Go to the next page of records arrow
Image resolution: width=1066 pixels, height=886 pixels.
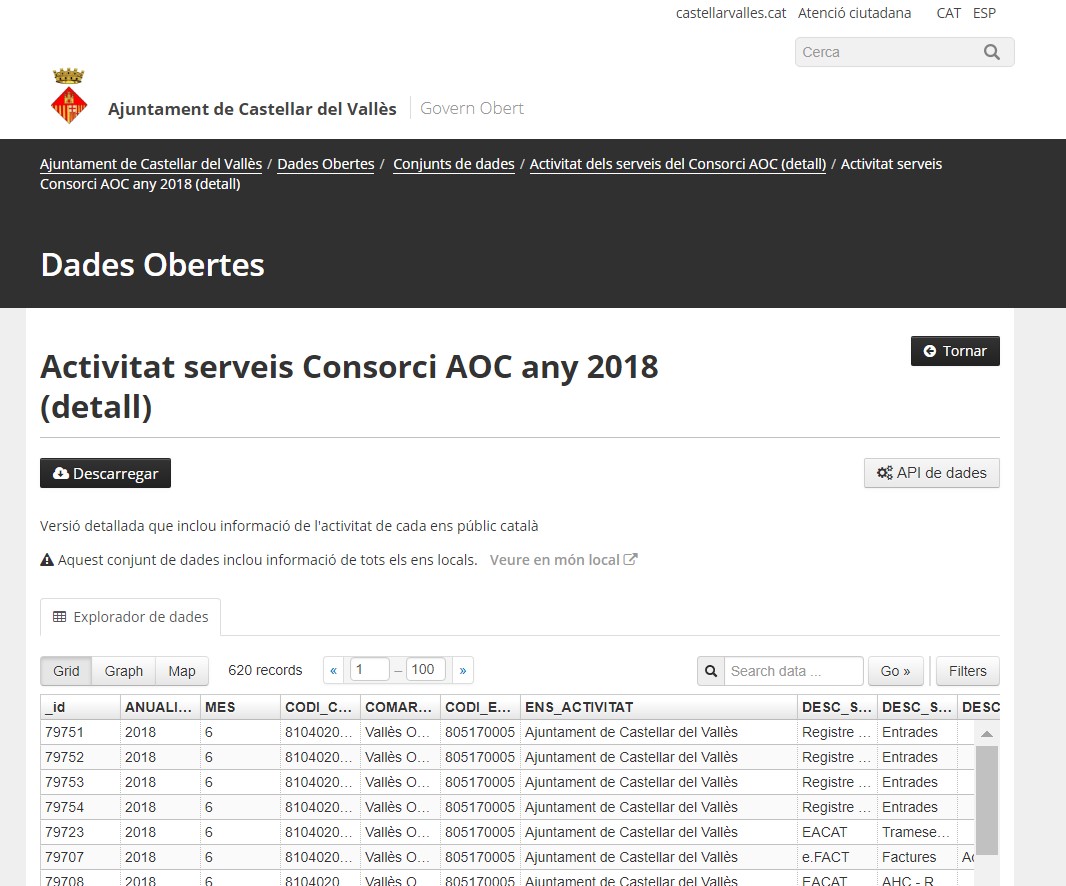462,670
